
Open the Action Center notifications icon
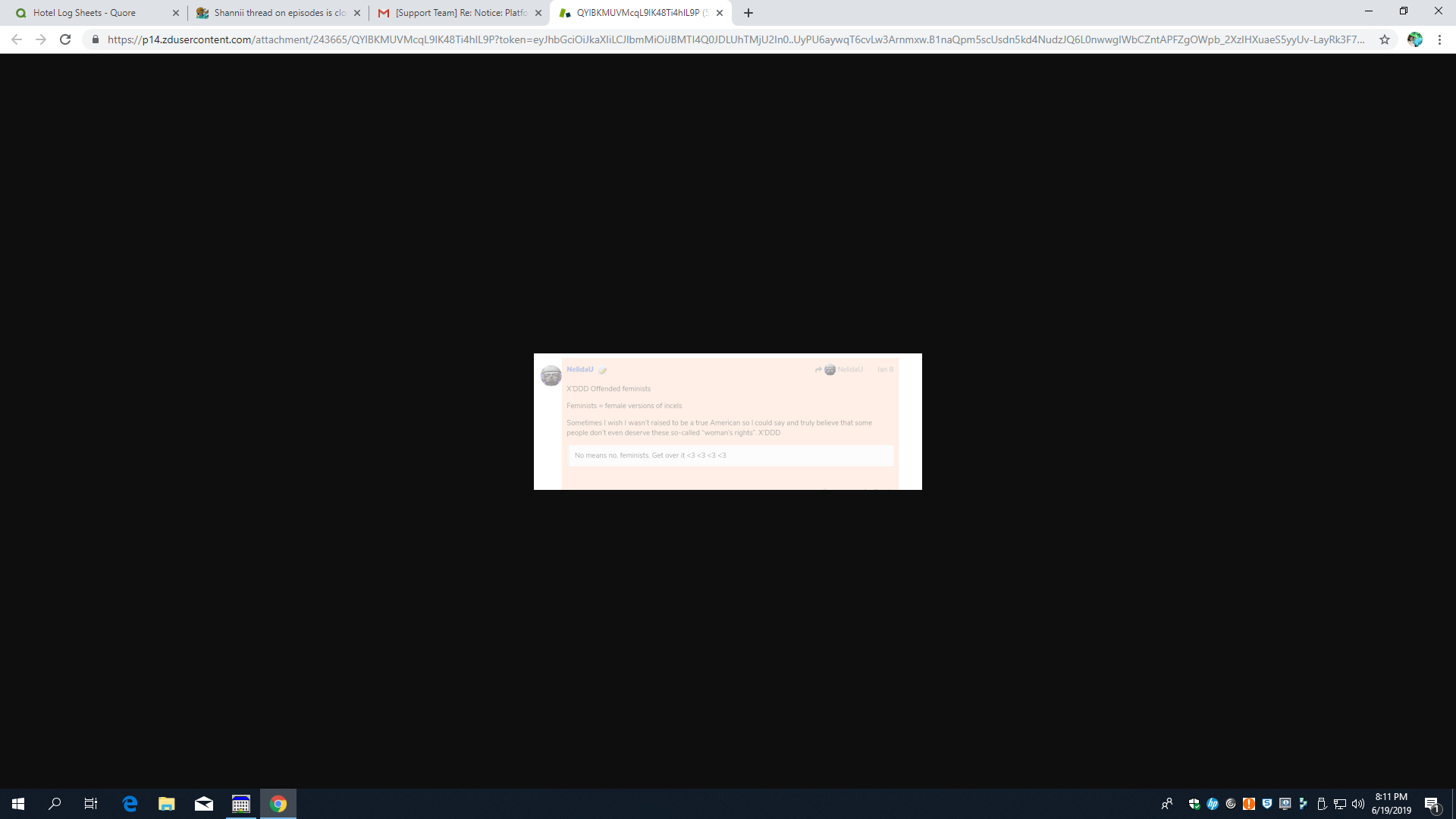1432,804
